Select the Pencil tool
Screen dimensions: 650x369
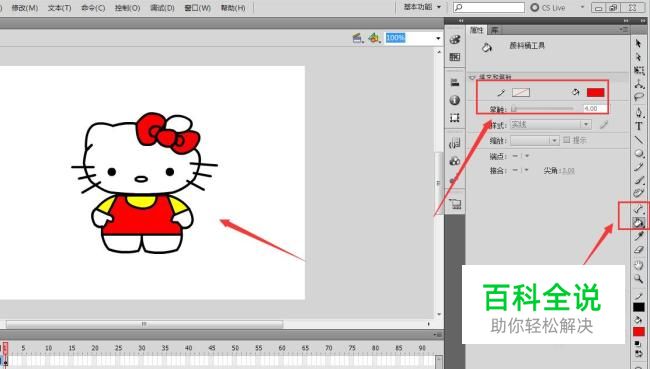[x=639, y=167]
